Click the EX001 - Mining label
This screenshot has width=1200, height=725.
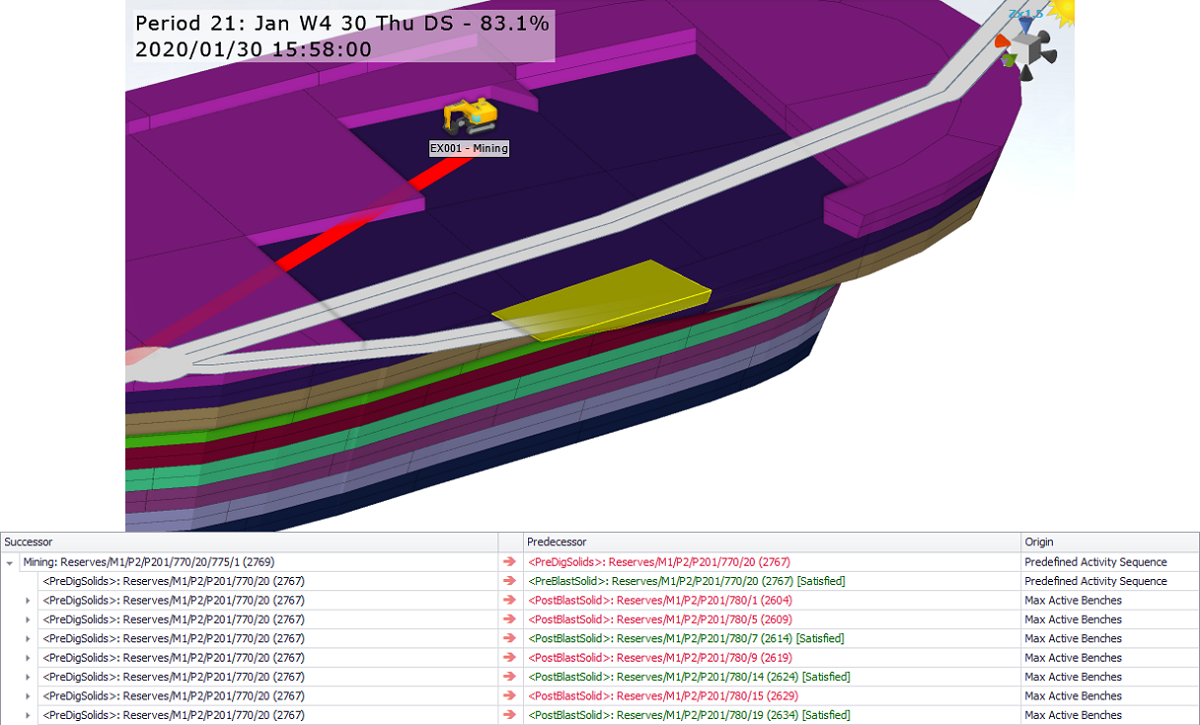tap(469, 149)
